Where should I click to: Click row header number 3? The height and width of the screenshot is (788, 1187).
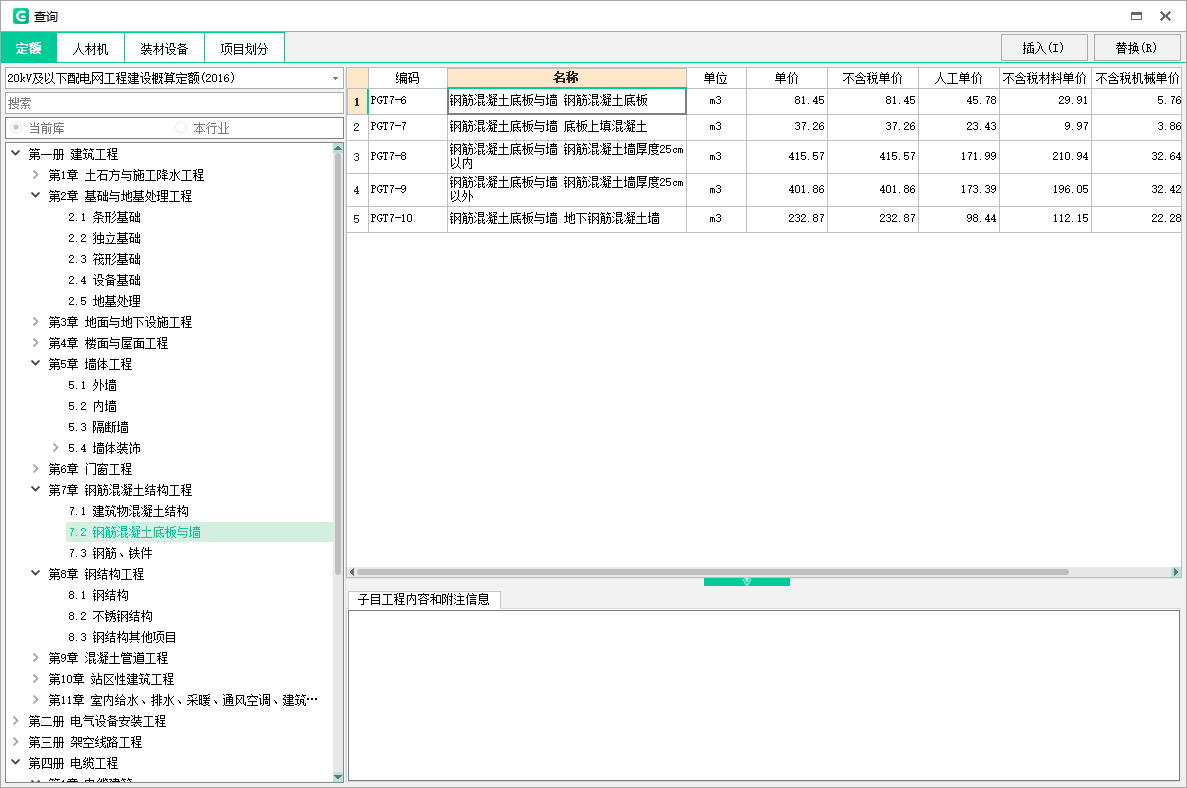pyautogui.click(x=357, y=157)
